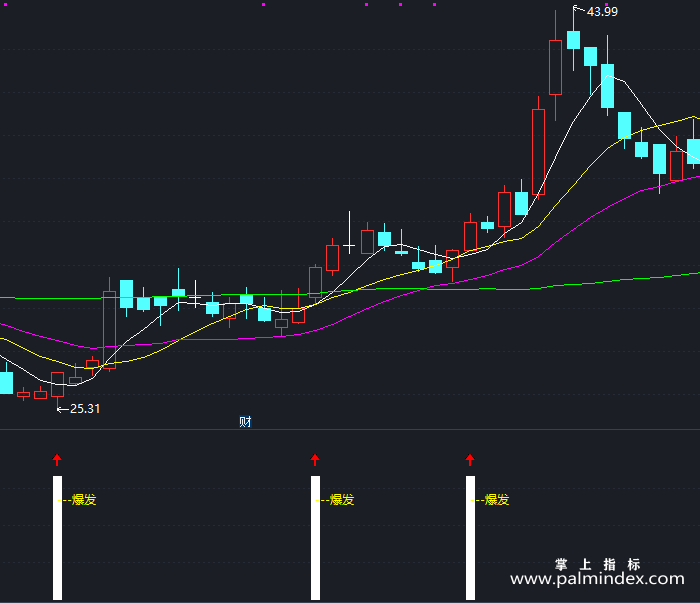
Task: Select the first white signal bar
Action: tap(58, 538)
